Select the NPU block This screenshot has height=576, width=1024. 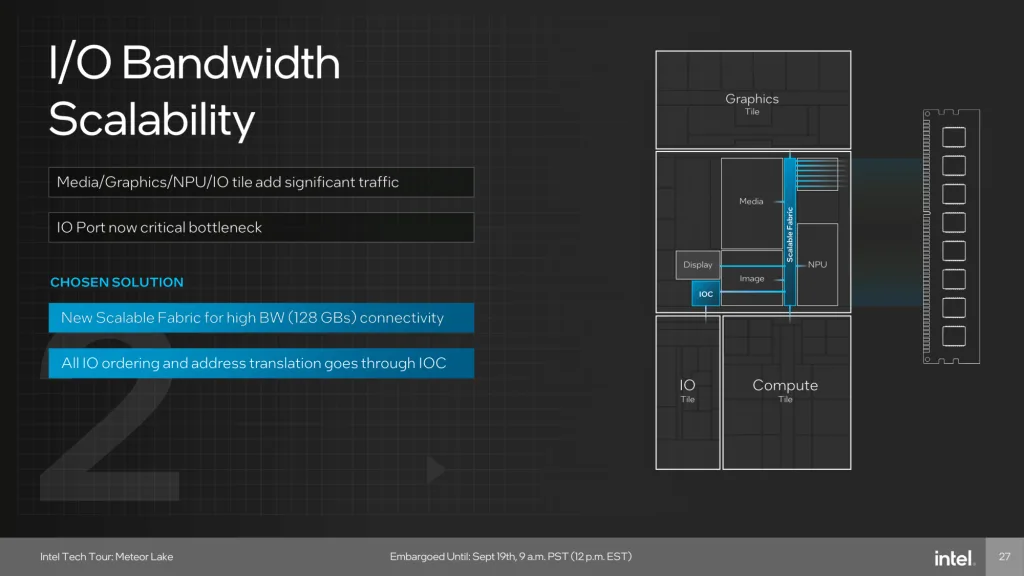pyautogui.click(x=817, y=264)
